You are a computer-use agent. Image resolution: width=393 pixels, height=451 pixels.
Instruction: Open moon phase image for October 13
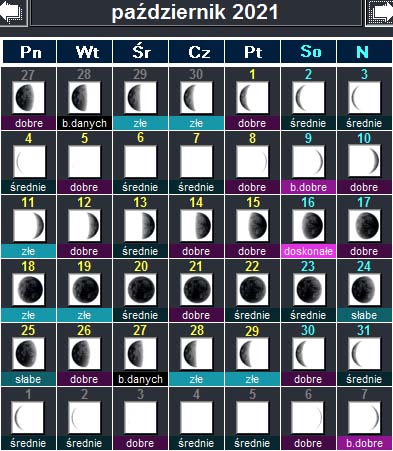coord(140,226)
